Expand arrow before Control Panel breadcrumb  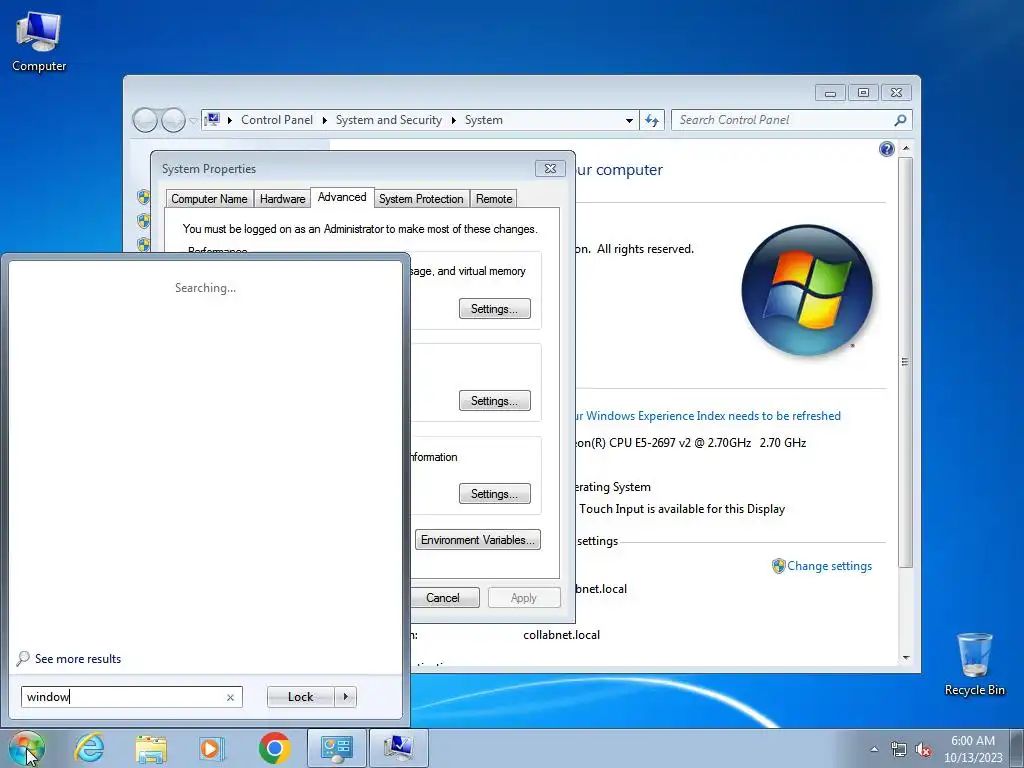pos(230,120)
